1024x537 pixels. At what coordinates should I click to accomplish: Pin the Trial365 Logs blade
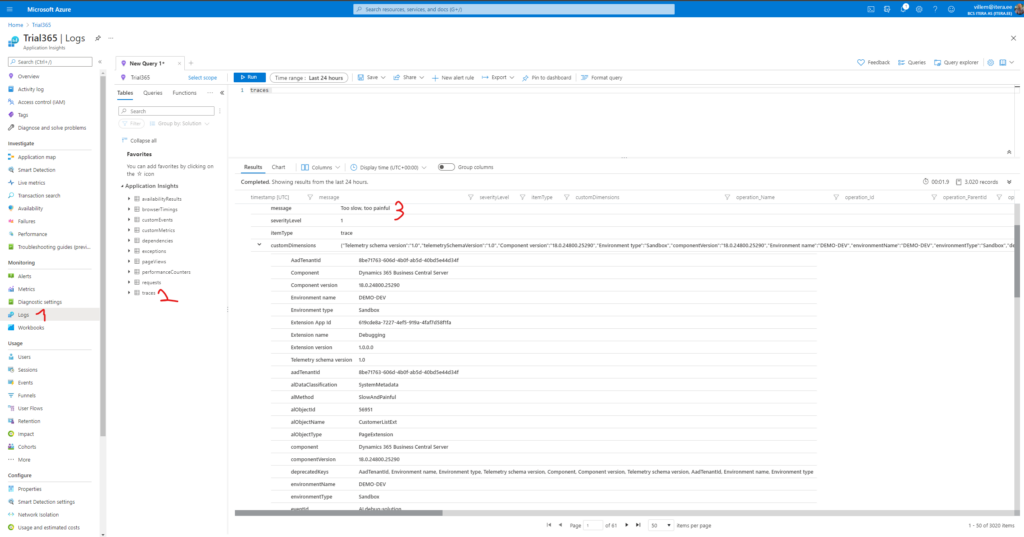(x=98, y=39)
